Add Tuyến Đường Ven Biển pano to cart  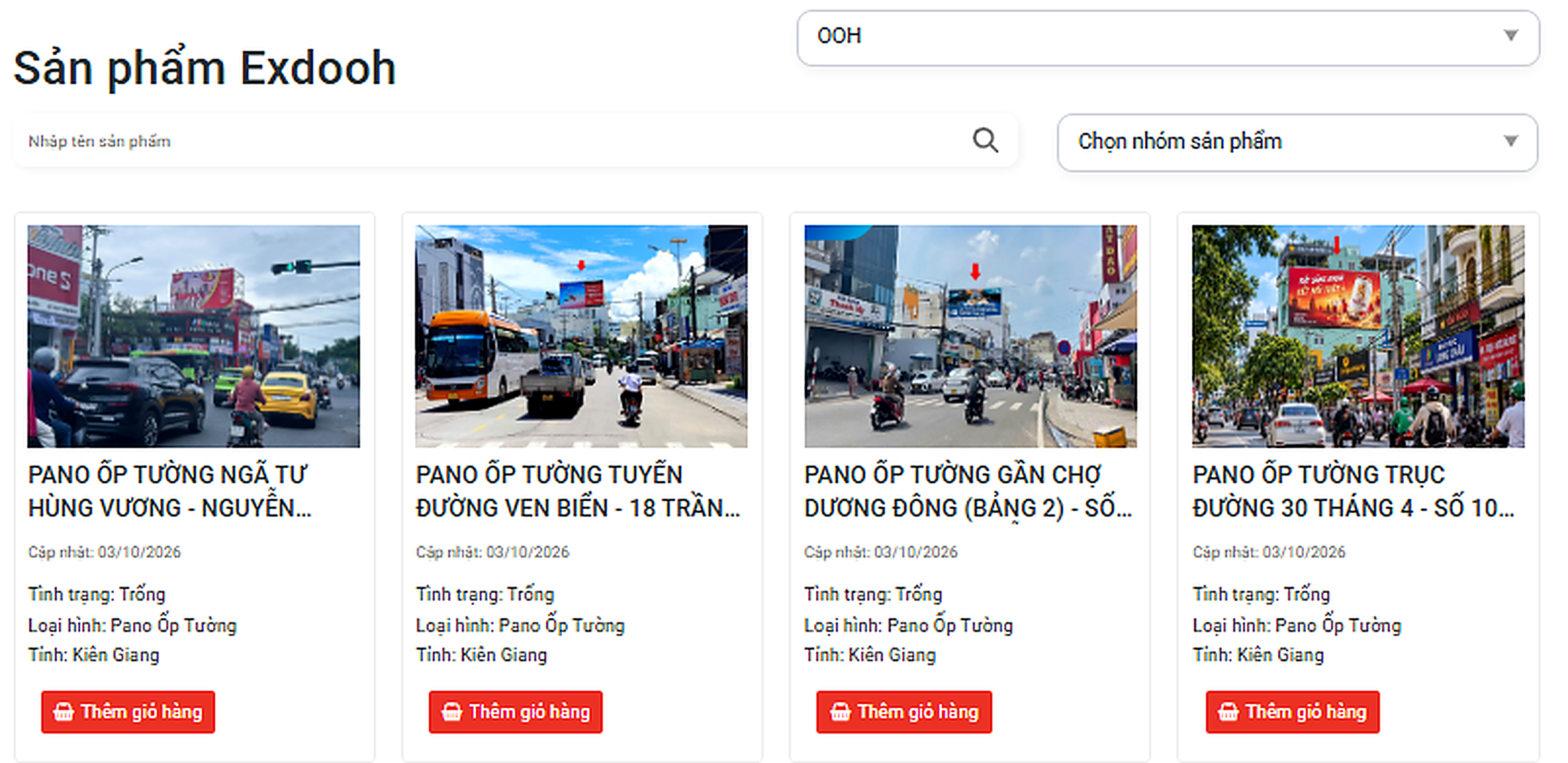(x=515, y=711)
